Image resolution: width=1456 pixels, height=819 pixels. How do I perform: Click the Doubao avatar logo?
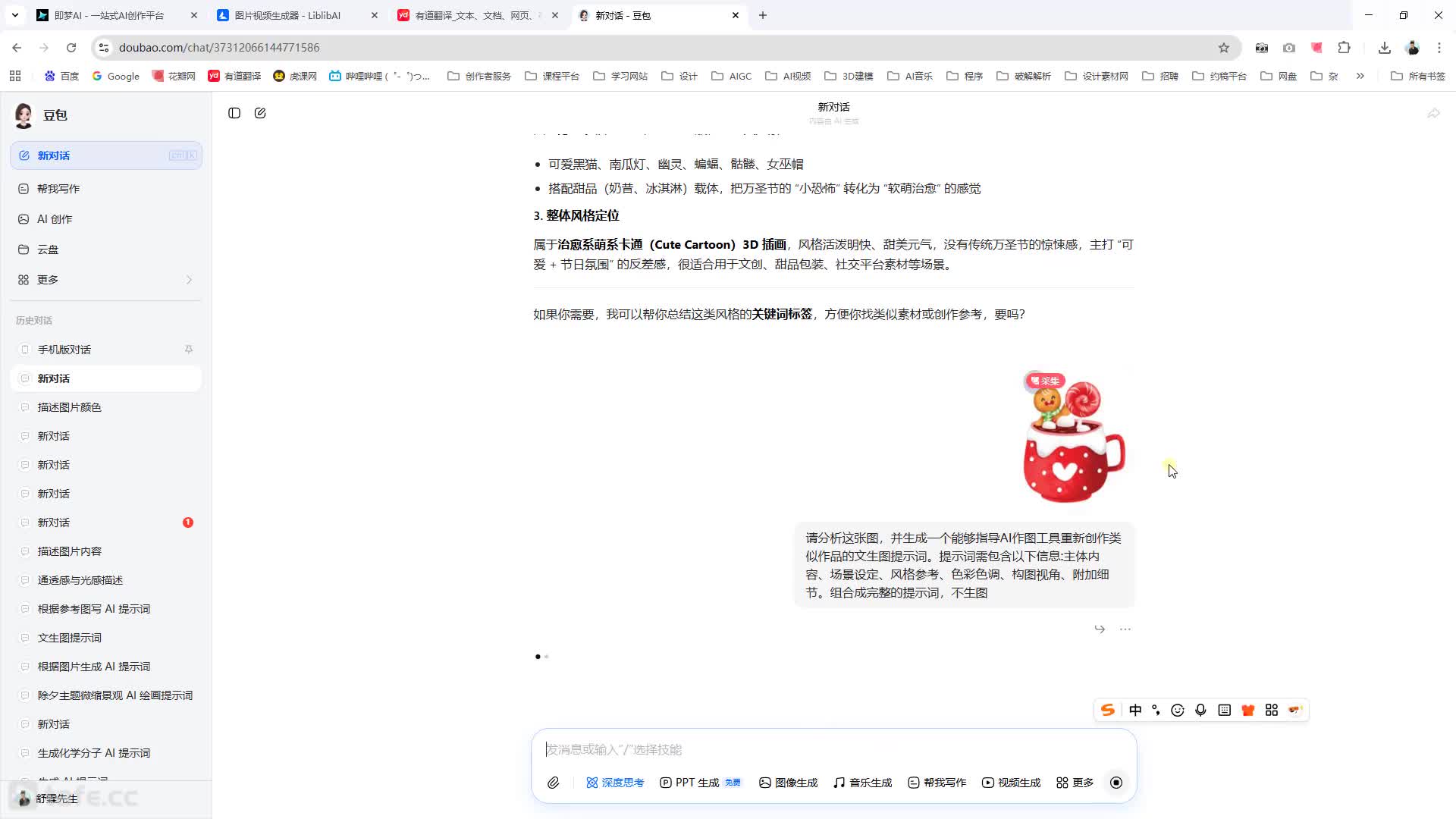(24, 115)
